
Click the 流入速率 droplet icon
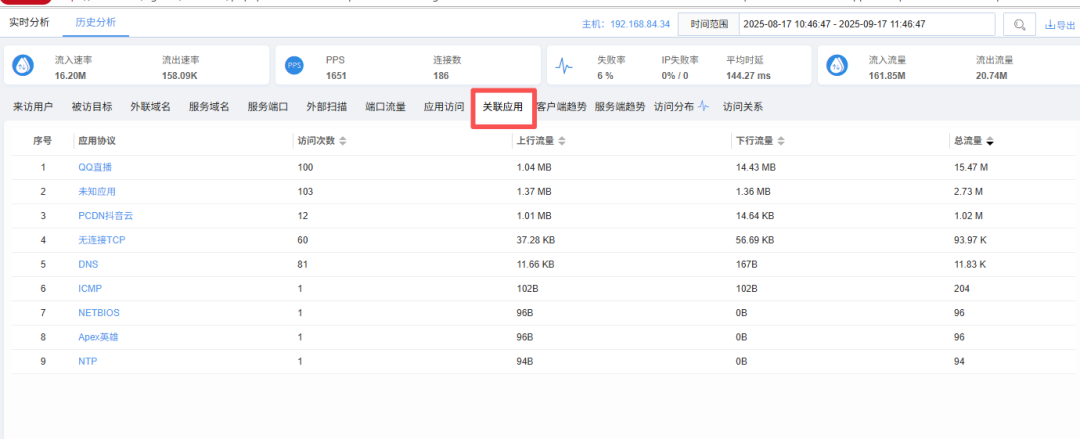(24, 65)
